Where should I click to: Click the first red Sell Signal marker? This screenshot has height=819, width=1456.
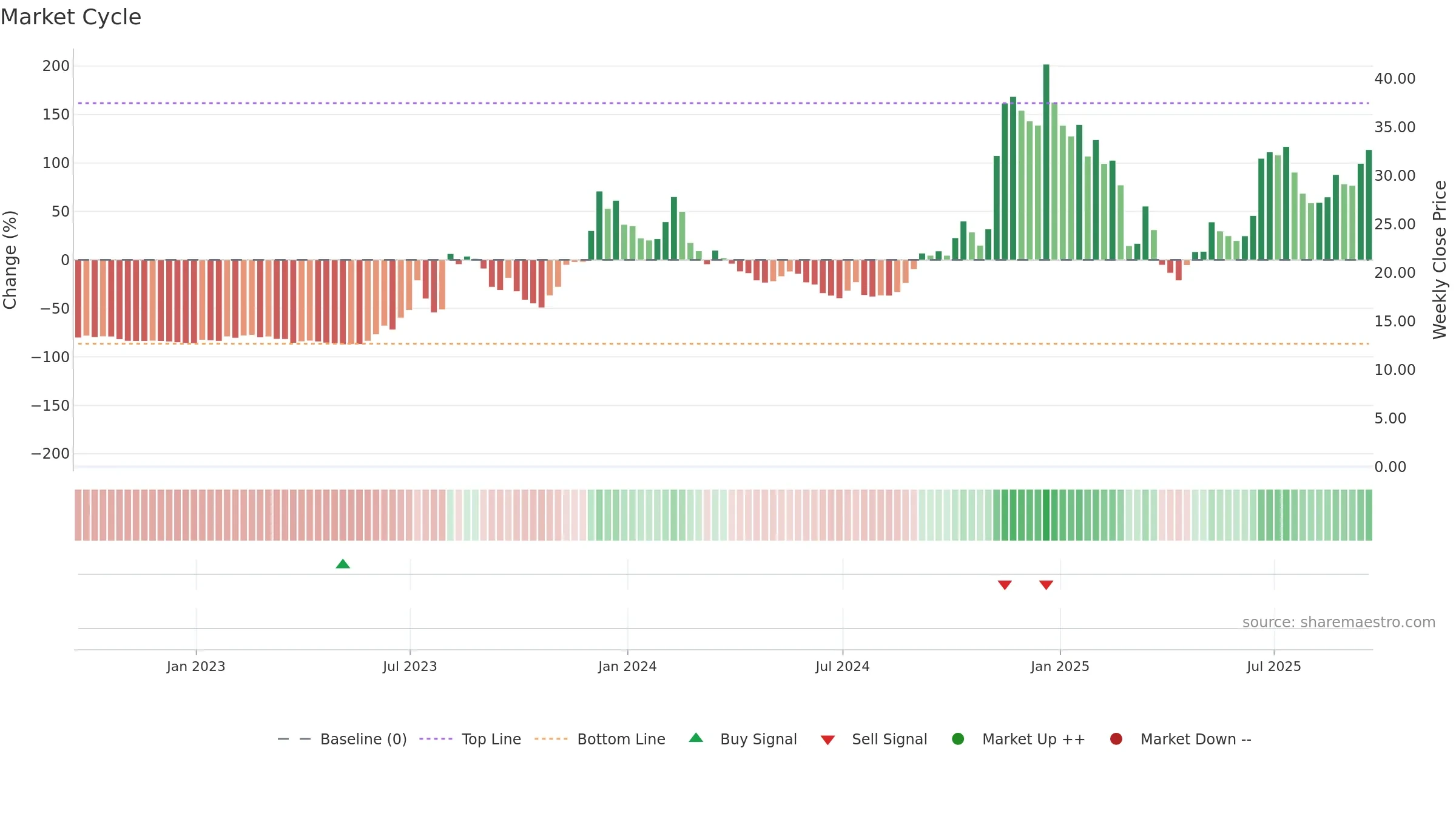click(1005, 585)
